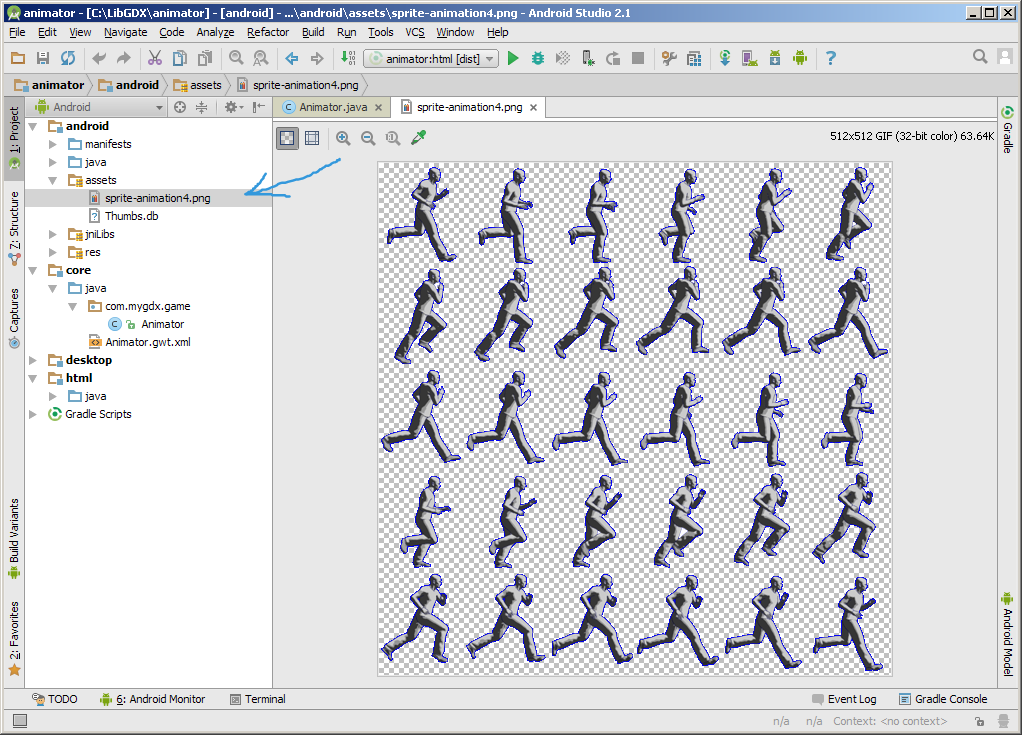
Task: Toggle the tool window bars in the bottom-left corner
Action: [x=20, y=721]
